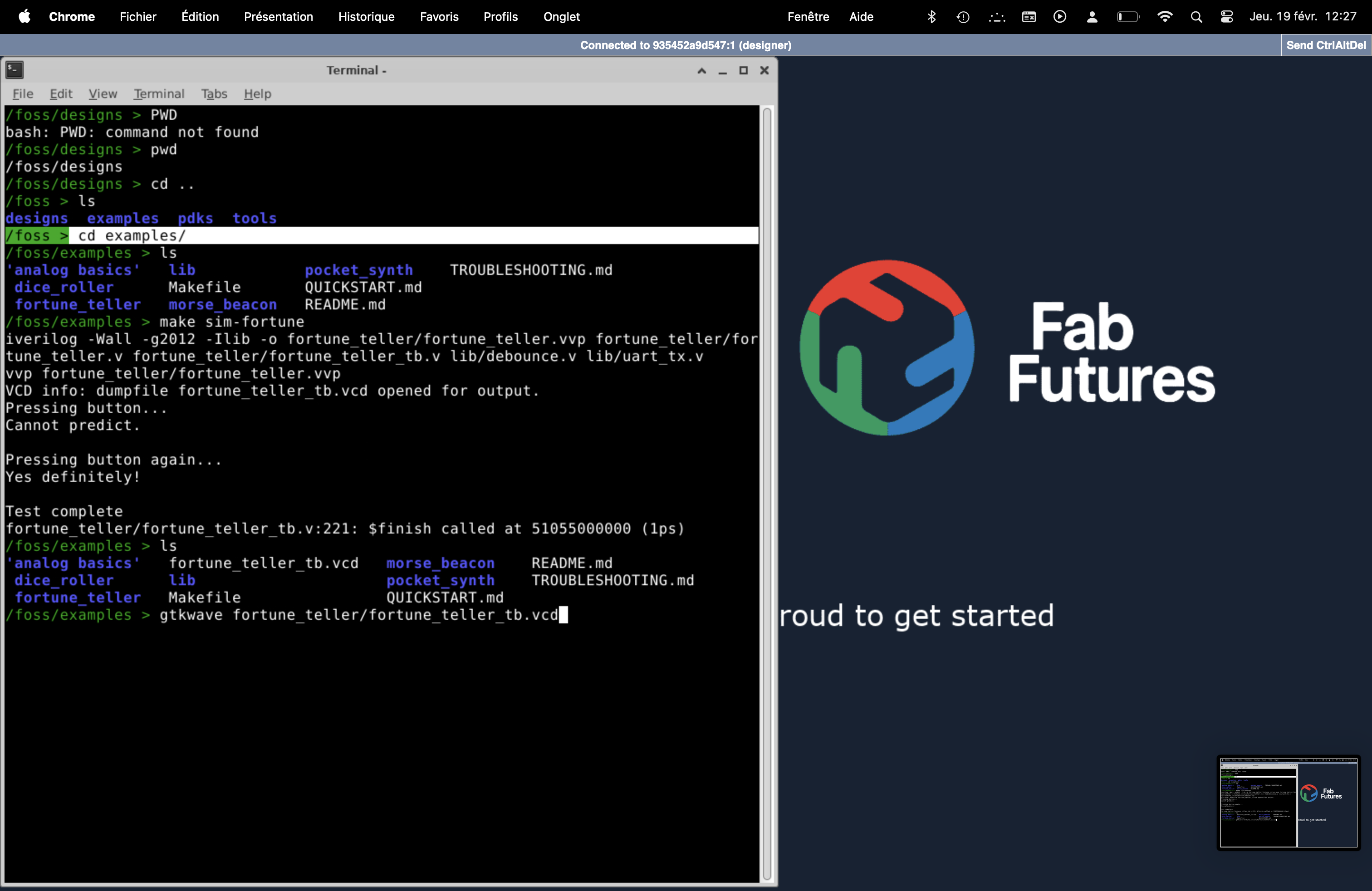Open the Chrome Historique menu
Screen dimensions: 1372x891
click(366, 17)
